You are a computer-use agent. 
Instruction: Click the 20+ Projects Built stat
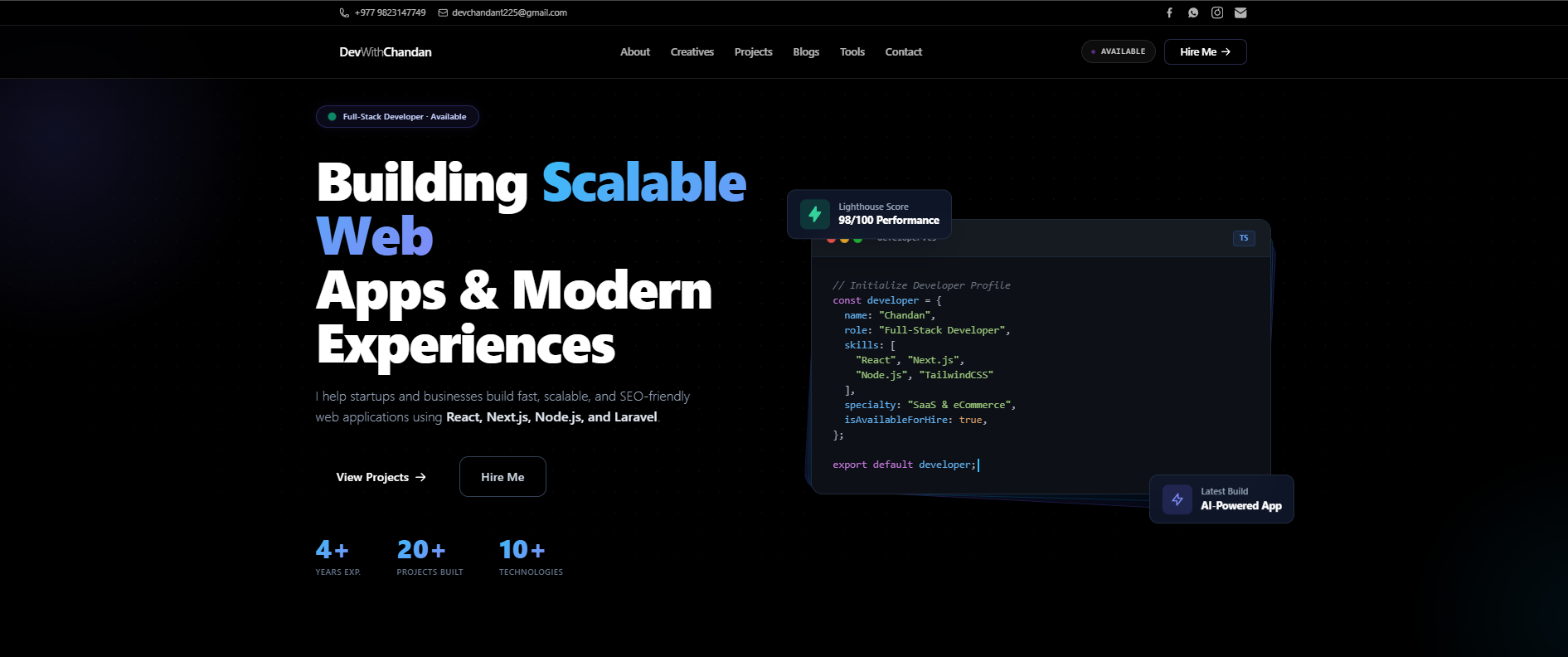tap(430, 557)
